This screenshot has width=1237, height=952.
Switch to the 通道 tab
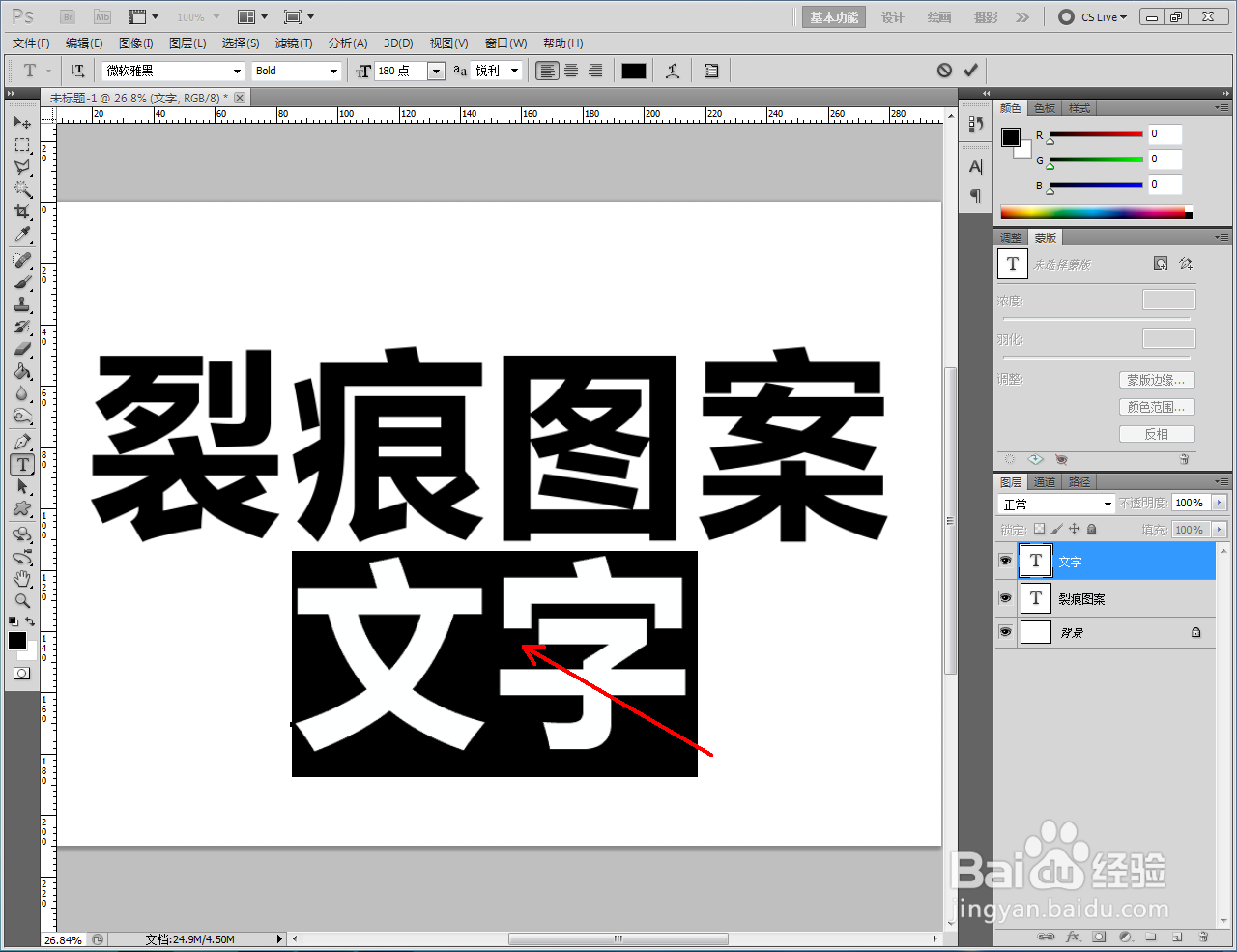coord(1044,481)
